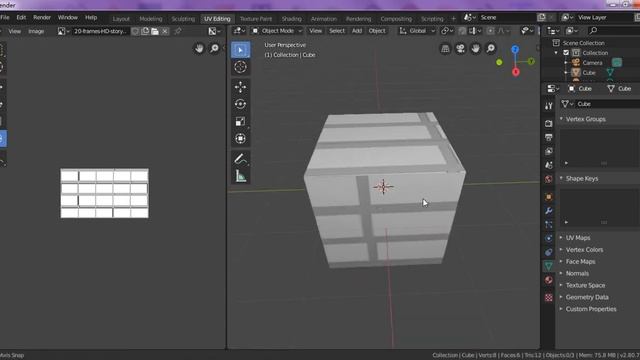Open the Material properties tab
The width and height of the screenshot is (640, 360).
click(549, 280)
